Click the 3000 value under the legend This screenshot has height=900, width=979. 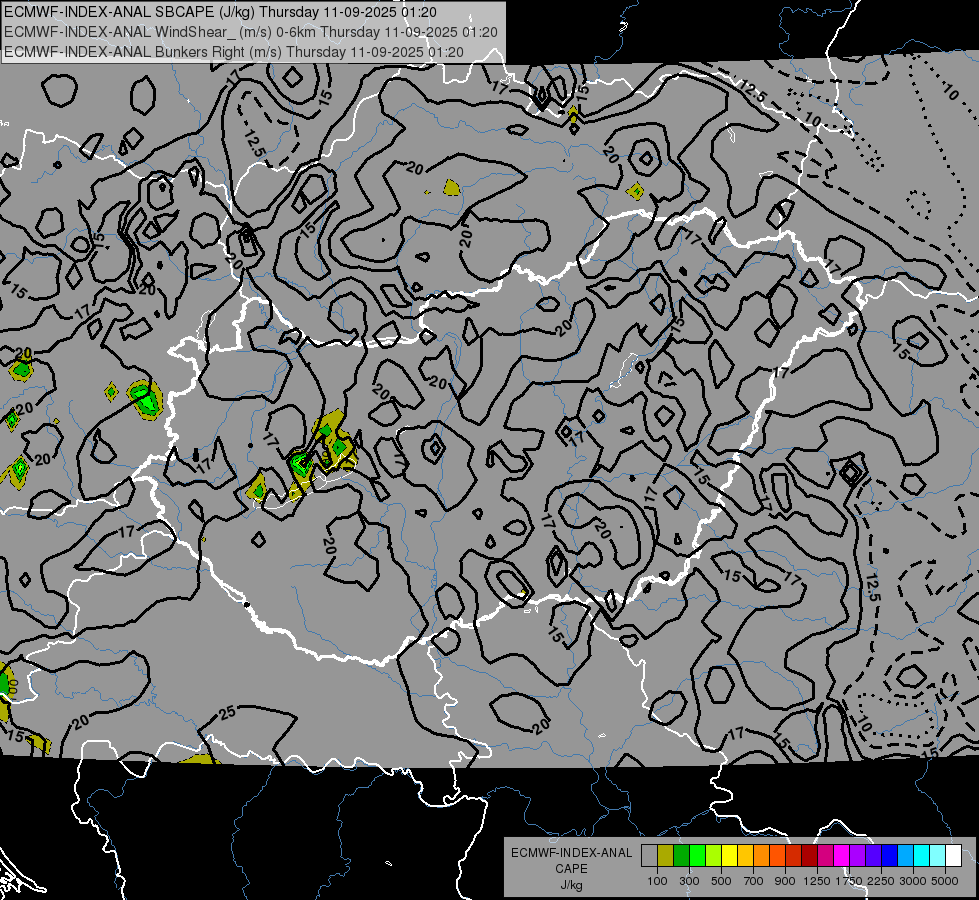click(x=913, y=881)
